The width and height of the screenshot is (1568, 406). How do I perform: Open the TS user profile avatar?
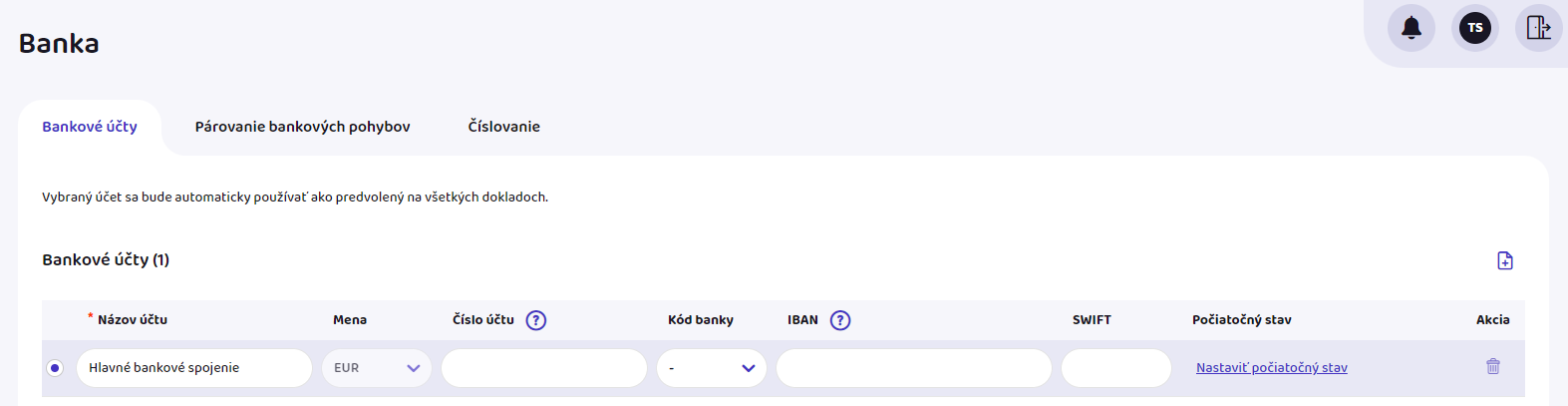coord(1474,28)
